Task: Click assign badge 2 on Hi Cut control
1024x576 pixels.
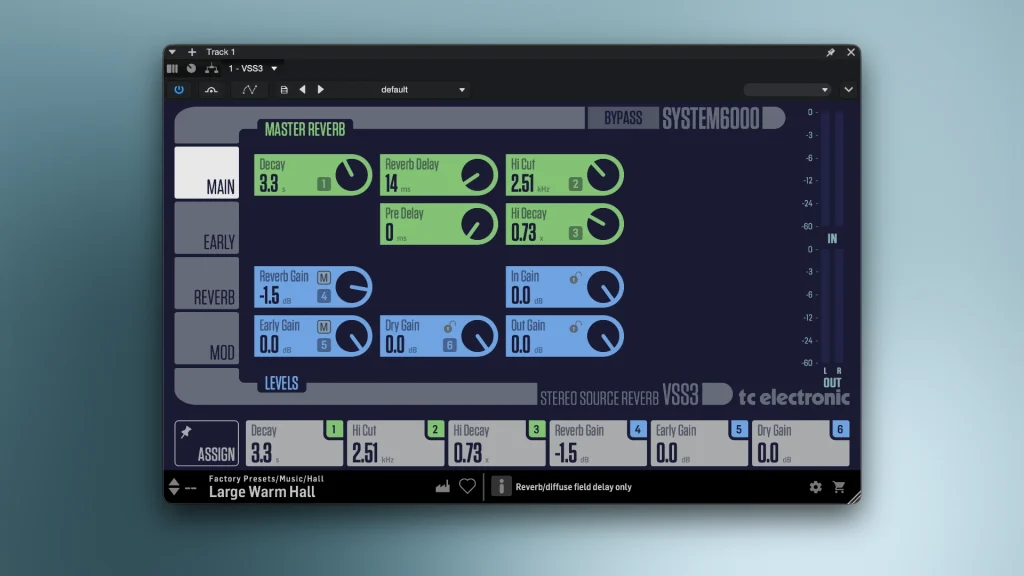Action: (x=575, y=184)
